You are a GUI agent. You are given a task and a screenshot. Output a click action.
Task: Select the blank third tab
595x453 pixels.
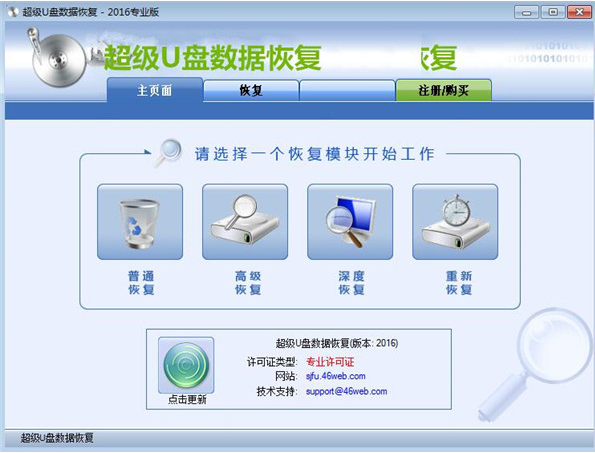point(347,90)
